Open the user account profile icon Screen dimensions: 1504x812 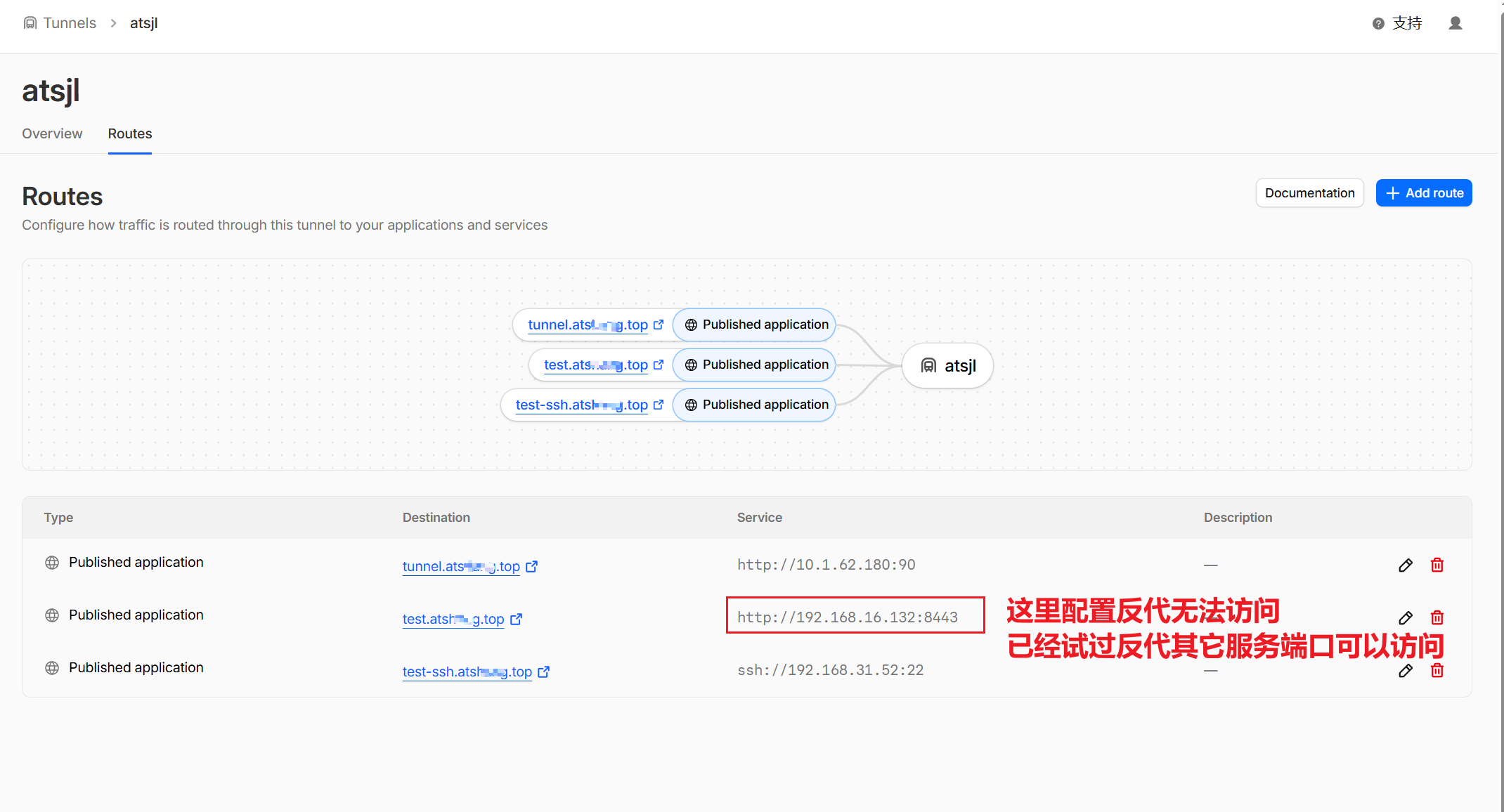click(x=1456, y=23)
